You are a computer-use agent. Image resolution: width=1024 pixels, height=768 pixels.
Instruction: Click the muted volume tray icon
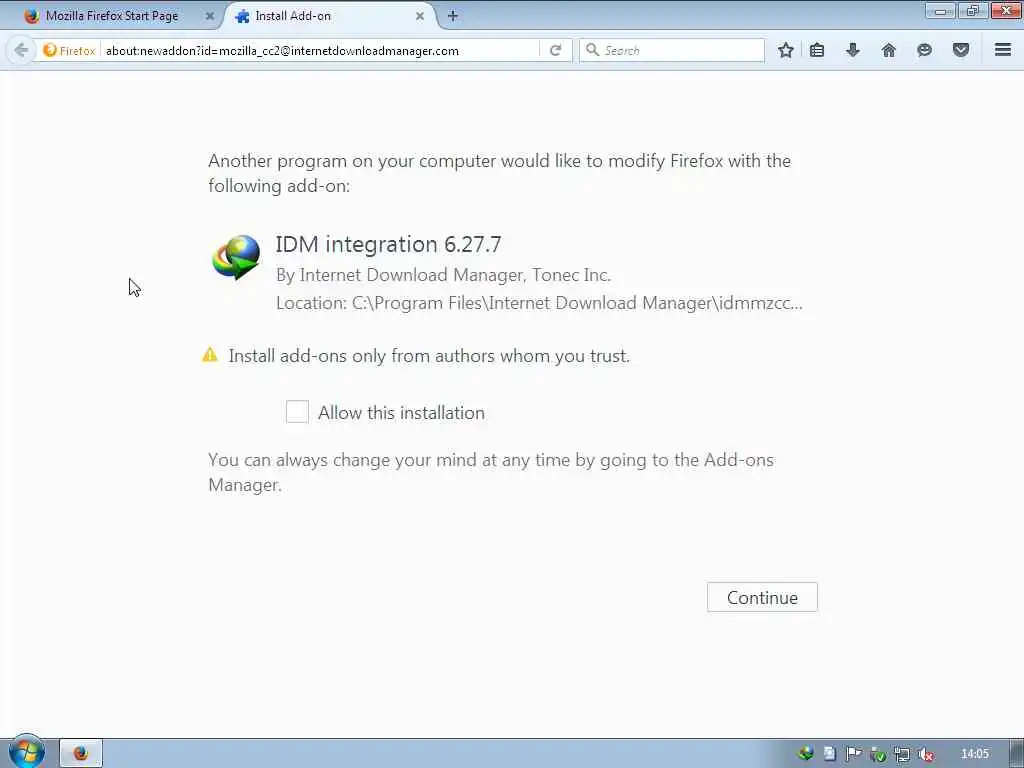(925, 754)
